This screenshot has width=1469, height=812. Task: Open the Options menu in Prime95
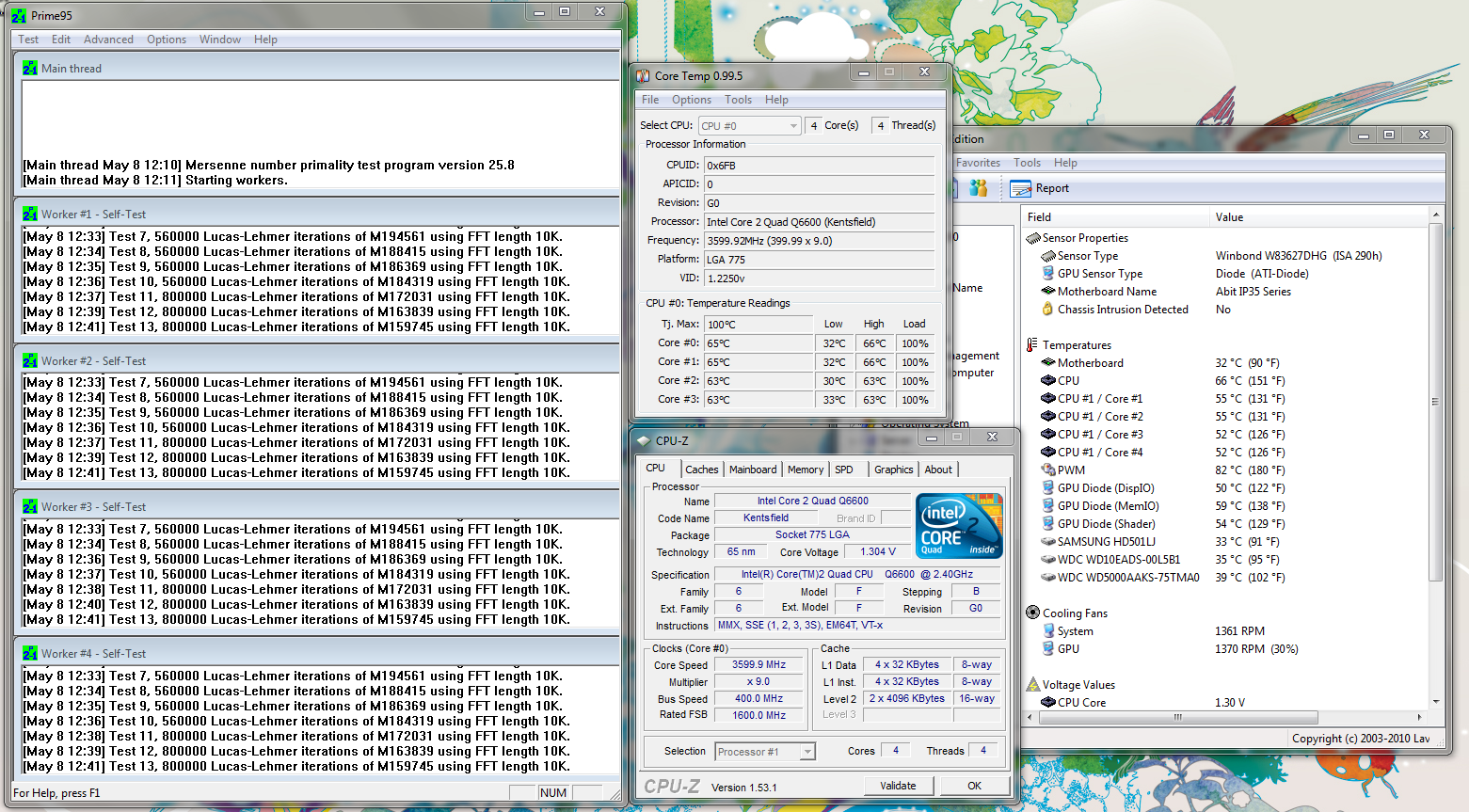coord(167,40)
